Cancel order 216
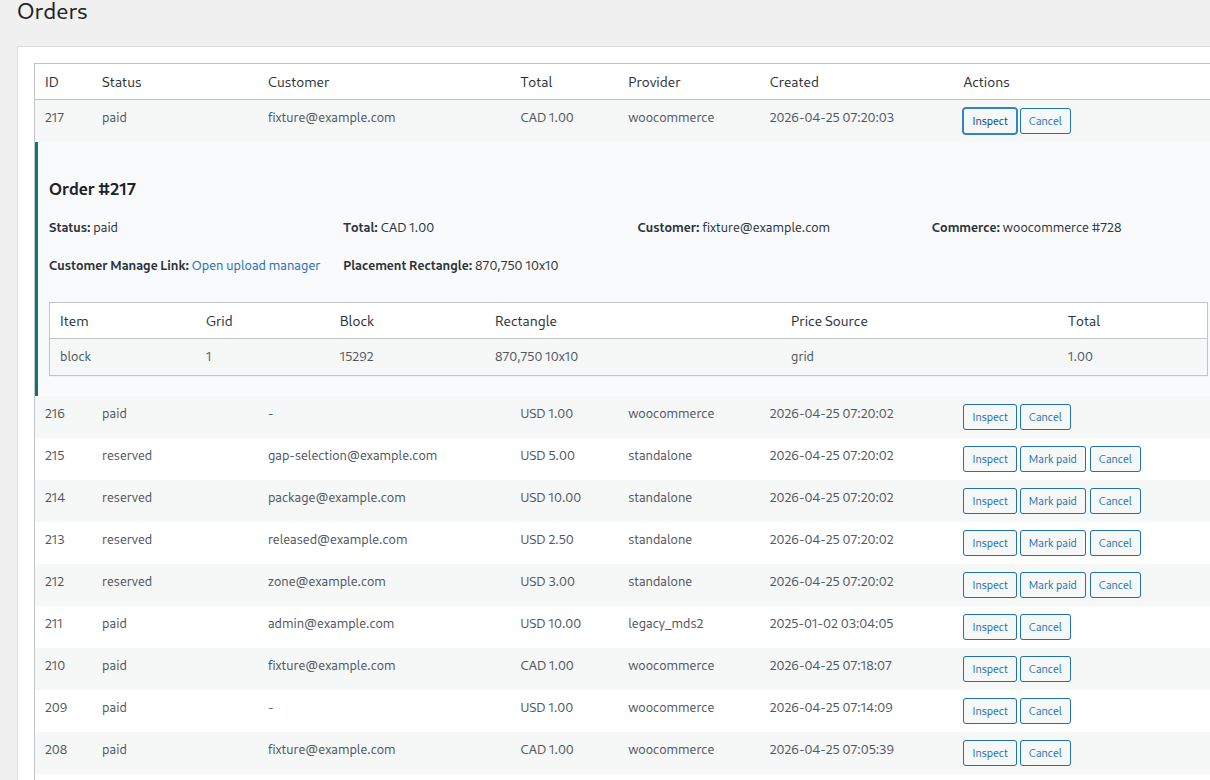 tap(1045, 417)
